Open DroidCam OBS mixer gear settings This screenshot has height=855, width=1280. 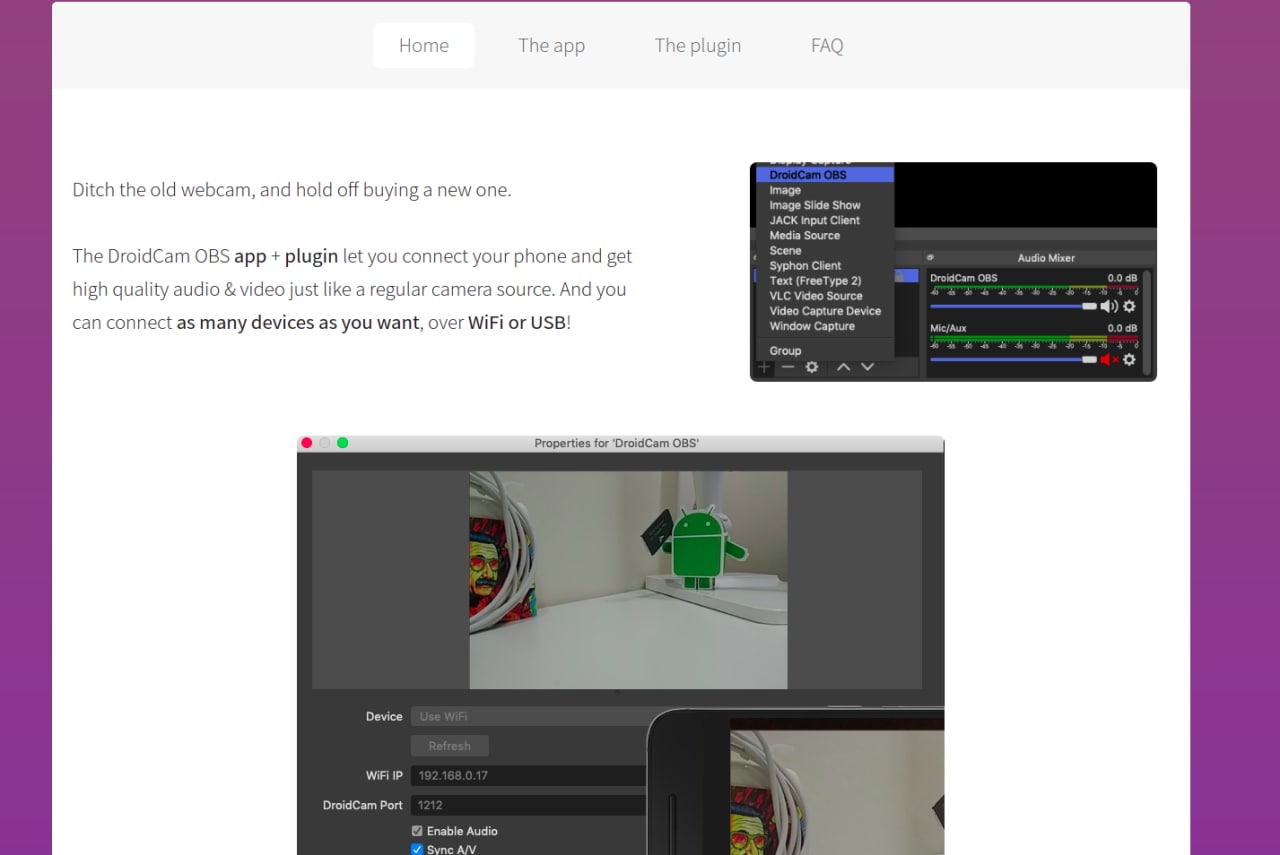1129,306
